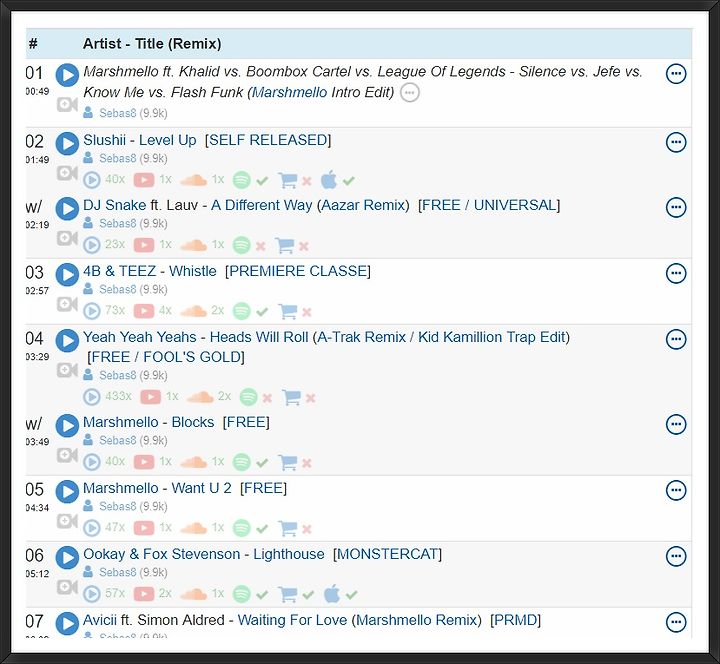
Task: Open Spotify icon for Marshmello Blocks
Action: [241, 462]
